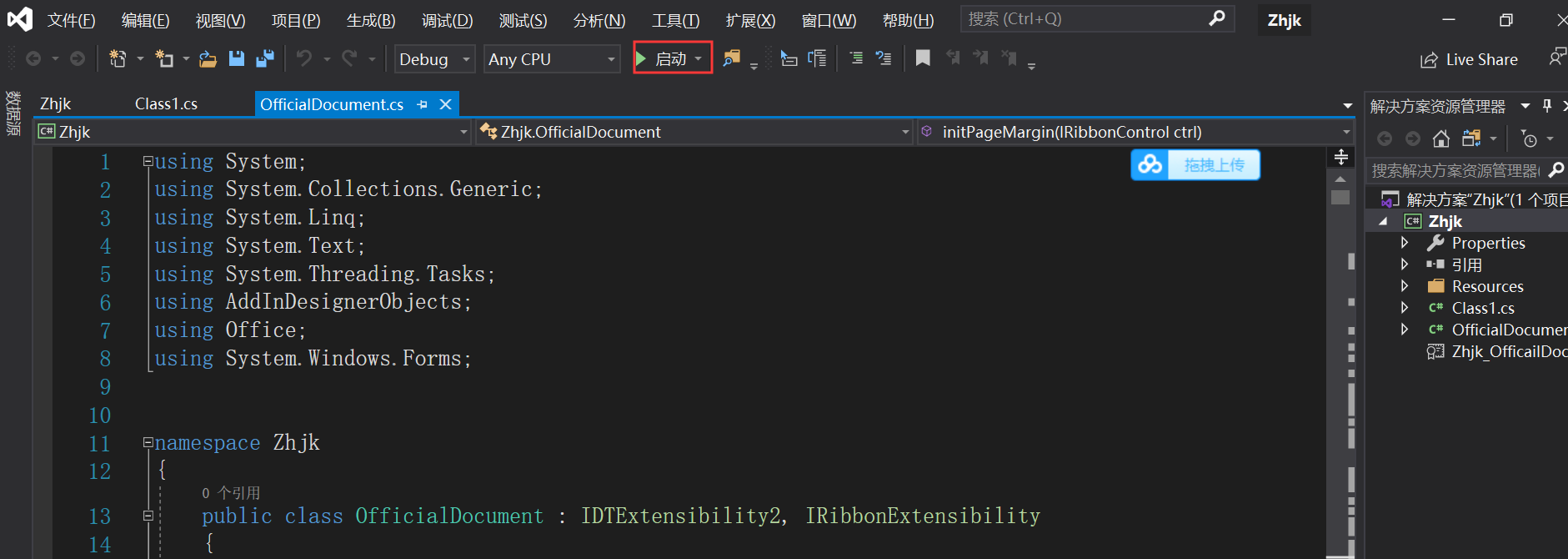Click the Home icon in solution explorer
This screenshot has width=1568, height=559.
pyautogui.click(x=1440, y=138)
